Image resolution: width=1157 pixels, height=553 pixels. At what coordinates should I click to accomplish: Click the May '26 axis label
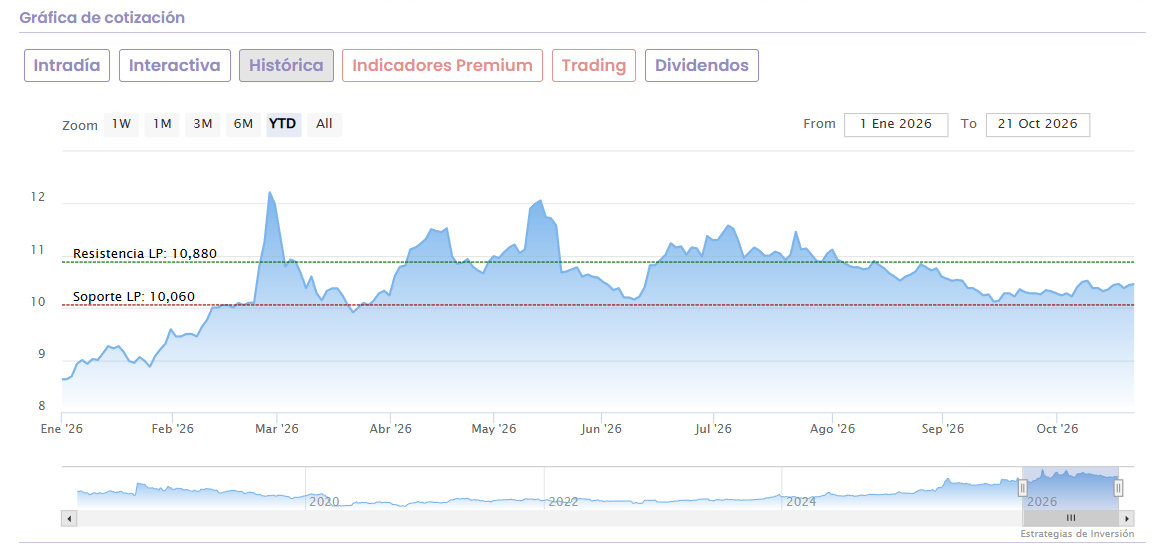coord(494,428)
